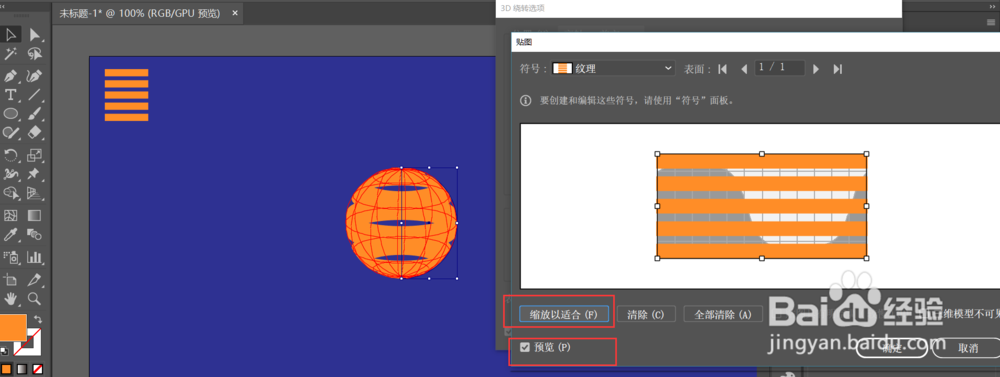This screenshot has height=377, width=1000.
Task: Select the Eraser tool
Action: [34, 132]
